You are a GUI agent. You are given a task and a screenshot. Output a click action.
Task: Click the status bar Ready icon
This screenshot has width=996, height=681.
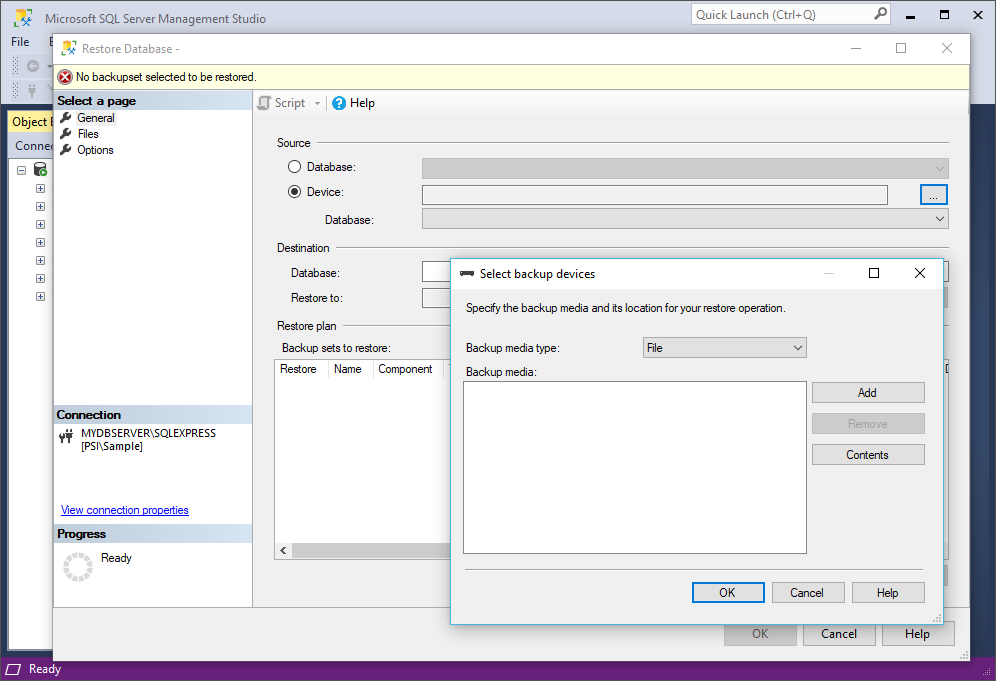click(x=13, y=669)
